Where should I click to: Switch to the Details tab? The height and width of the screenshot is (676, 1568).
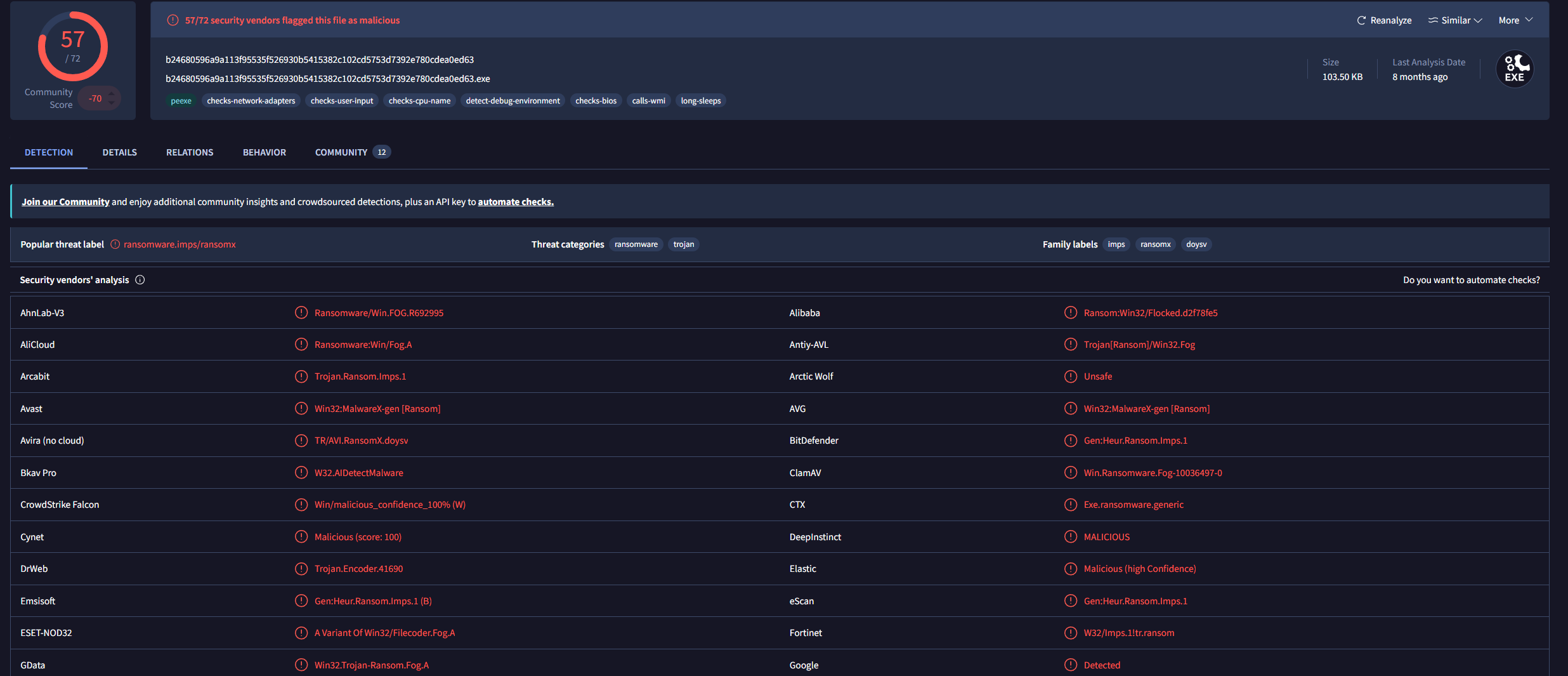120,152
